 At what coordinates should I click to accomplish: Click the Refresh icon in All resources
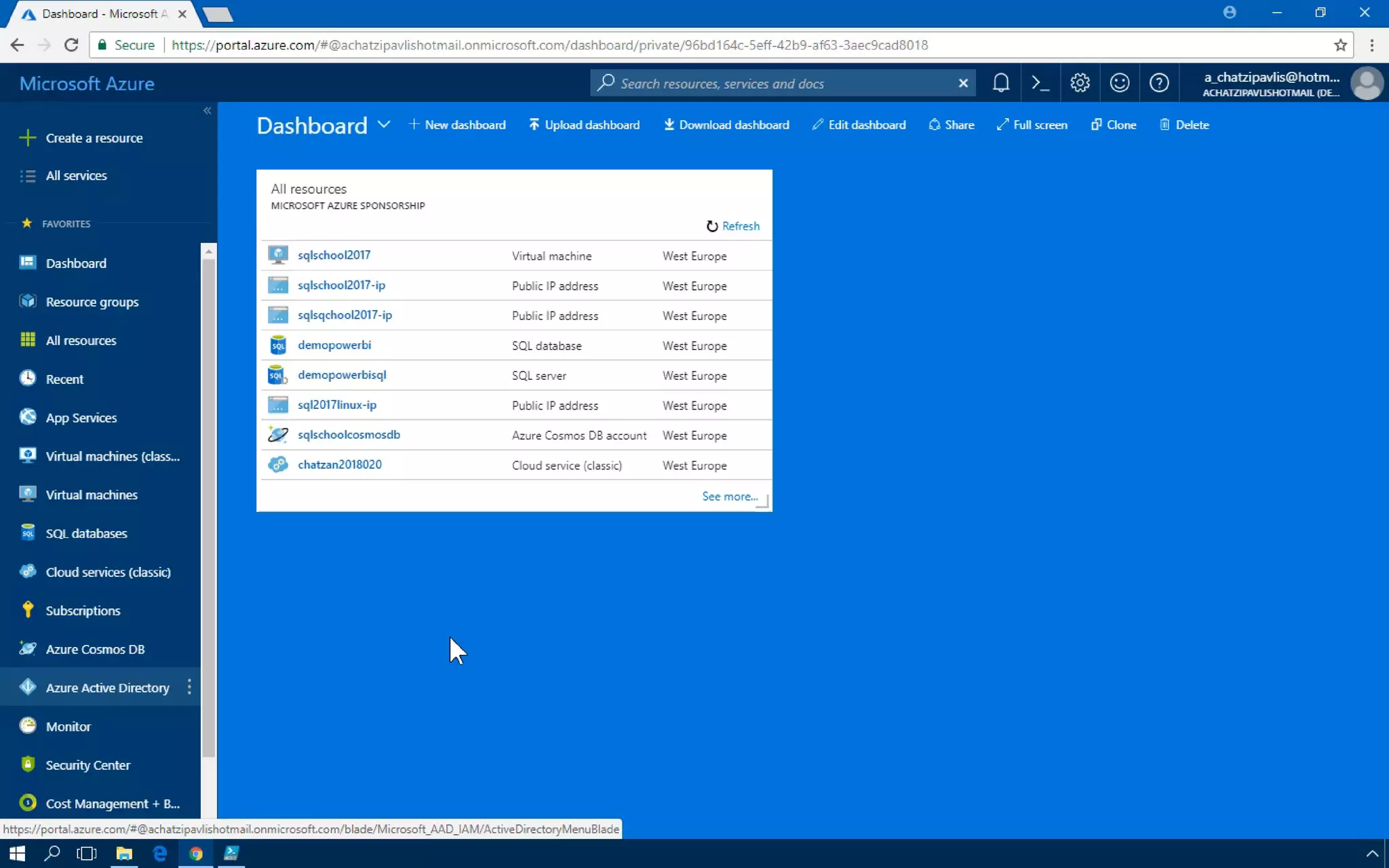click(712, 226)
